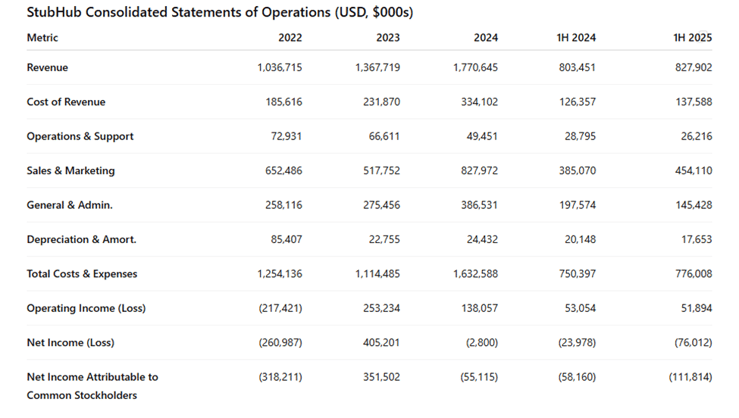Click cost of revenue cell 126,357
The height and width of the screenshot is (418, 739).
(x=577, y=102)
